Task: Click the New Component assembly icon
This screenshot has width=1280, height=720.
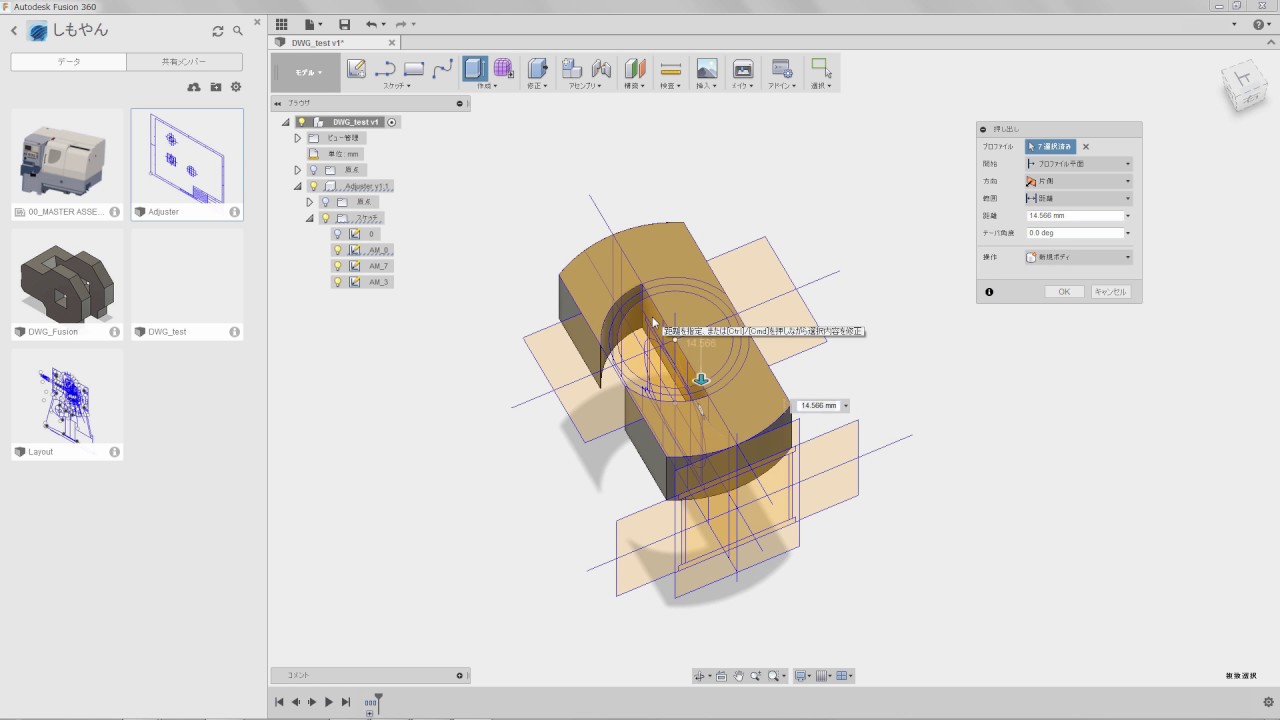Action: 572,68
